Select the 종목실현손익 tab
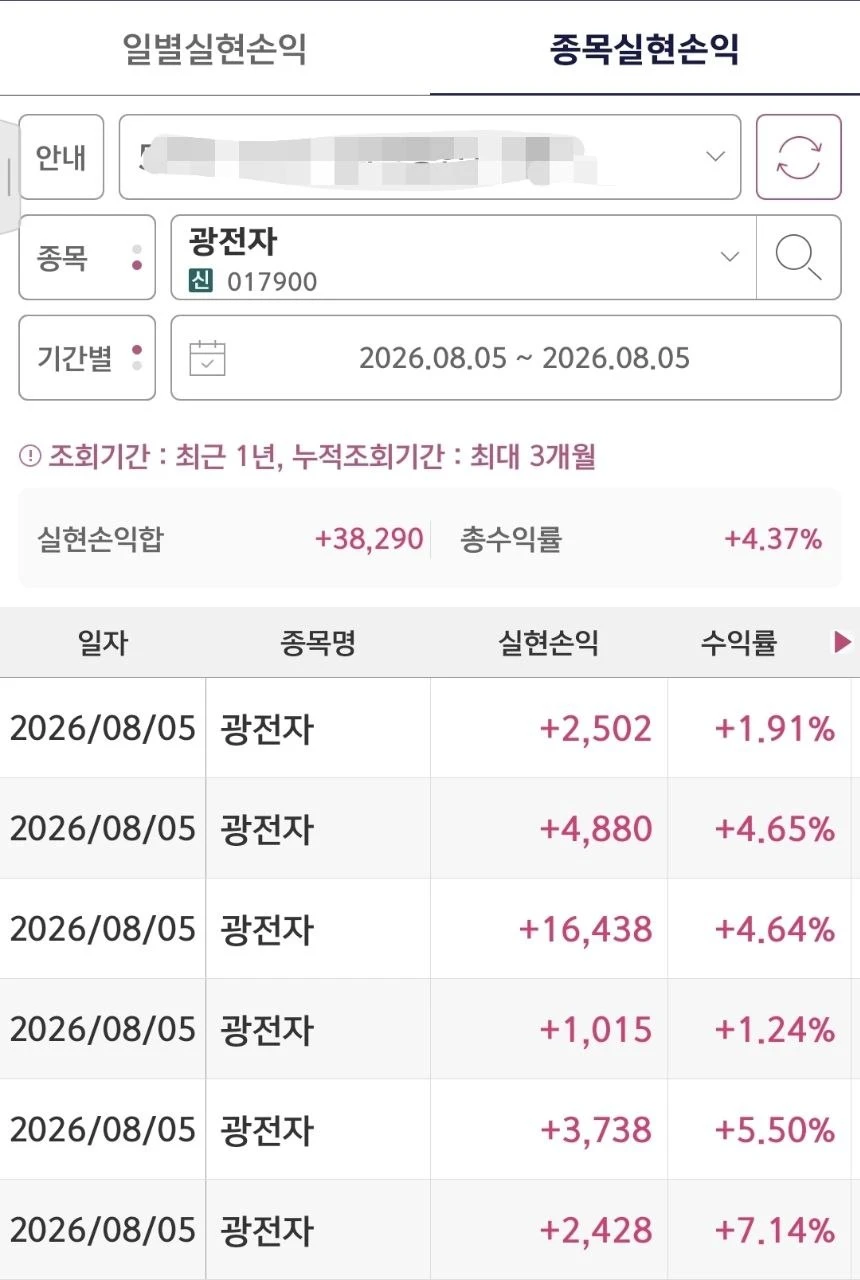Image resolution: width=860 pixels, height=1280 pixels. click(x=645, y=48)
